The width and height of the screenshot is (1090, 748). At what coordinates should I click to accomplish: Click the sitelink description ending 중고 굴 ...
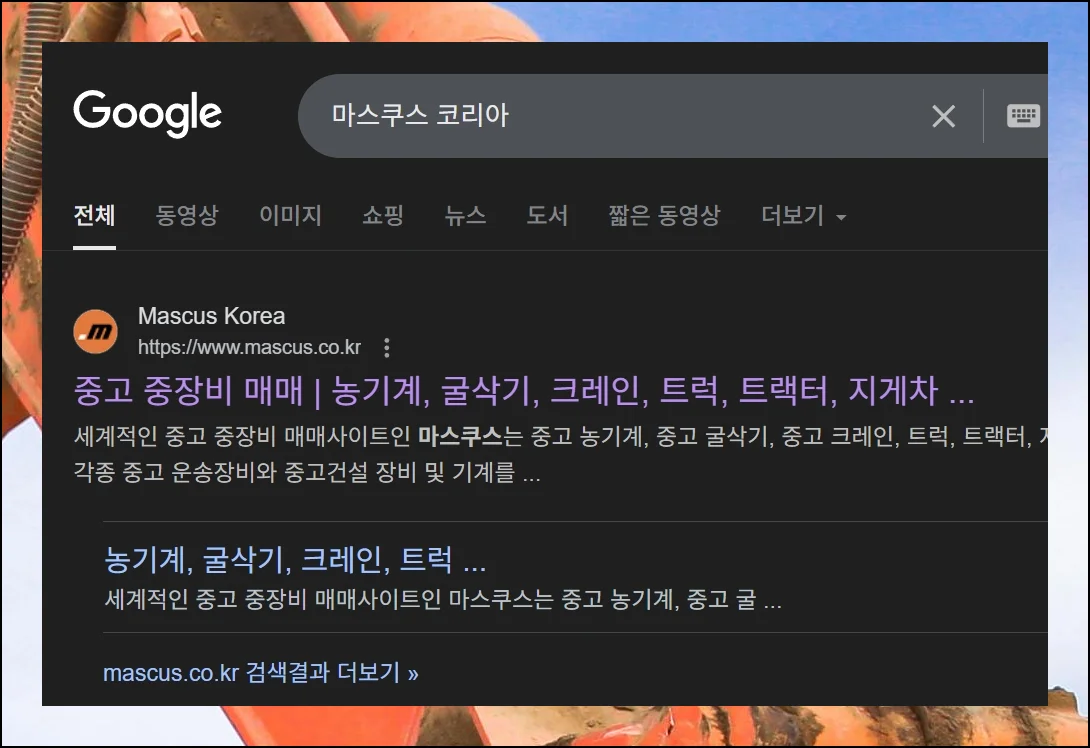pyautogui.click(x=444, y=600)
